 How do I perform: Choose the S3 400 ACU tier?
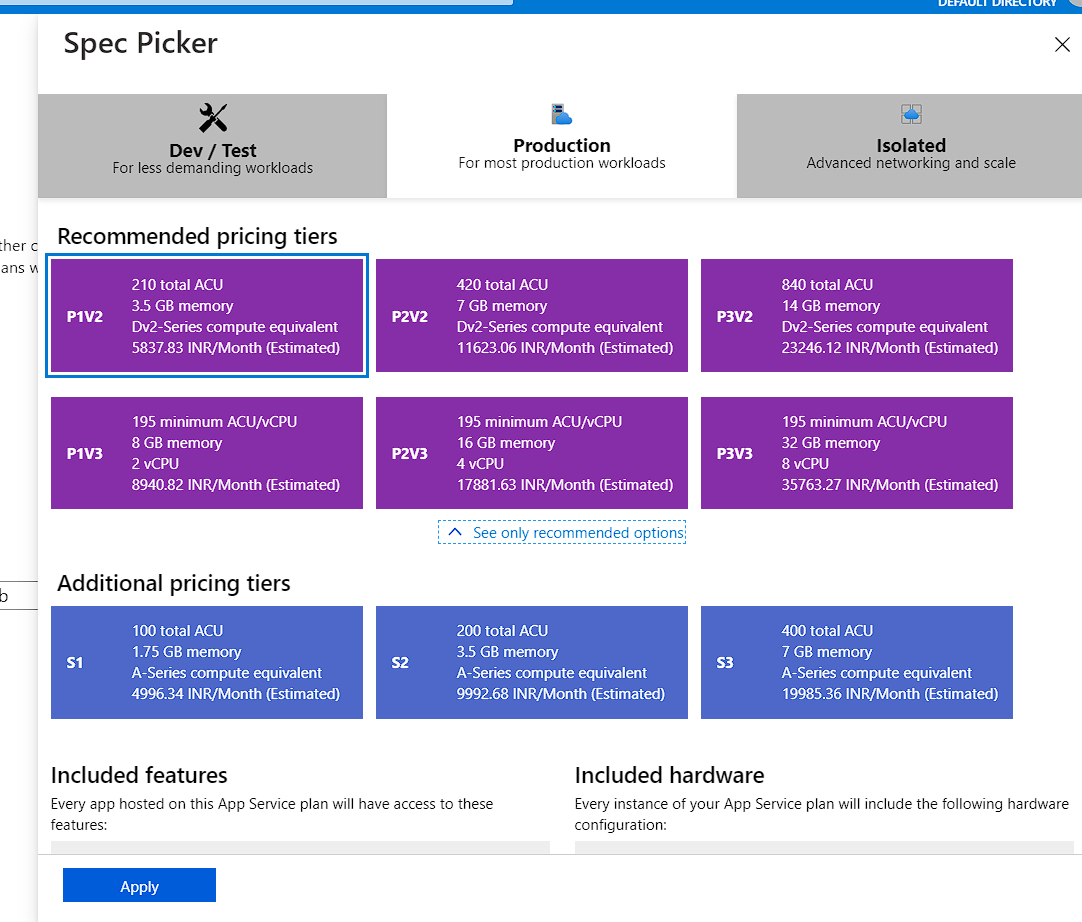pos(857,663)
